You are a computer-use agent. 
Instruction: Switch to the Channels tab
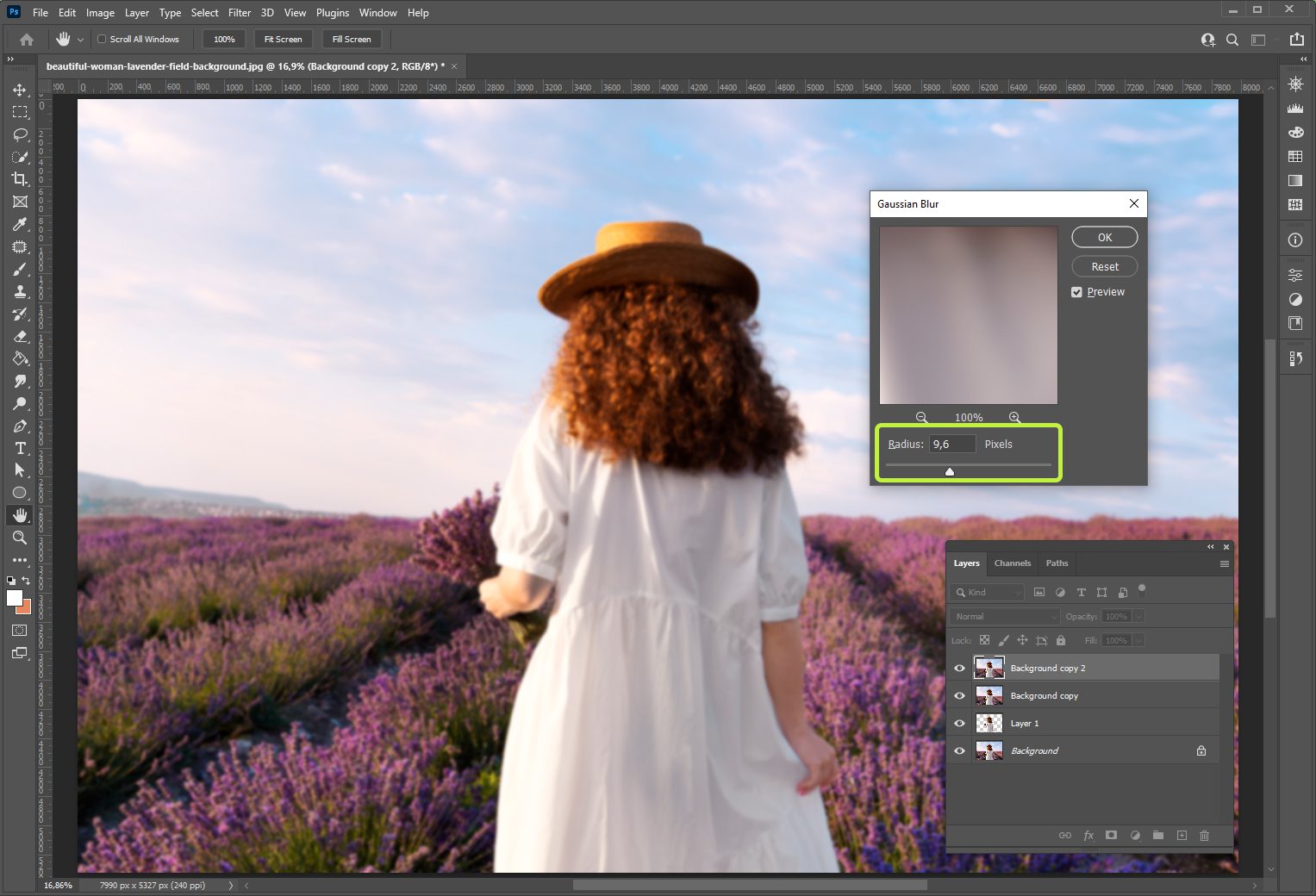[1013, 563]
